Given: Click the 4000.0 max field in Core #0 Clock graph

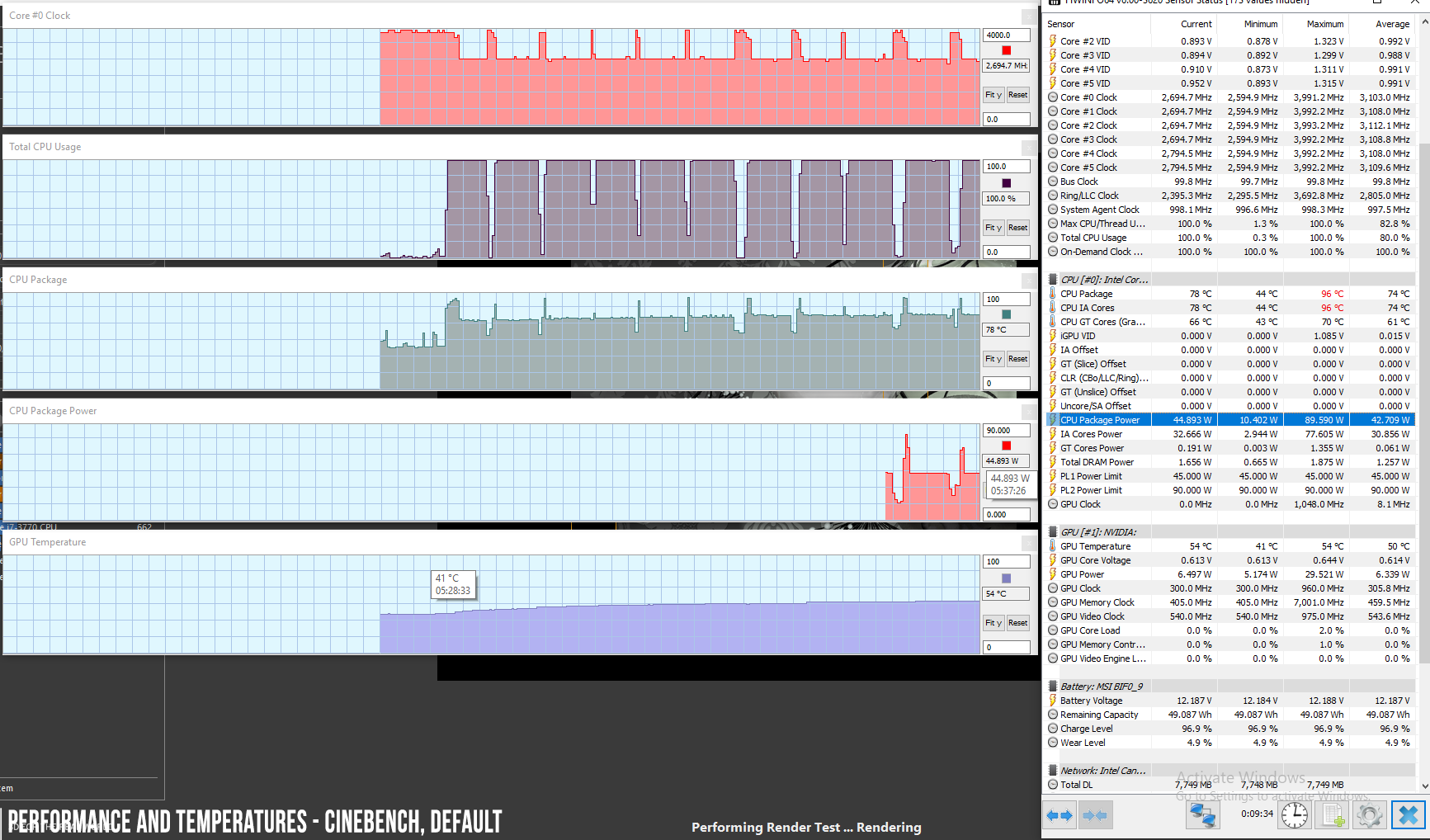Looking at the screenshot, I should pyautogui.click(x=1006, y=35).
